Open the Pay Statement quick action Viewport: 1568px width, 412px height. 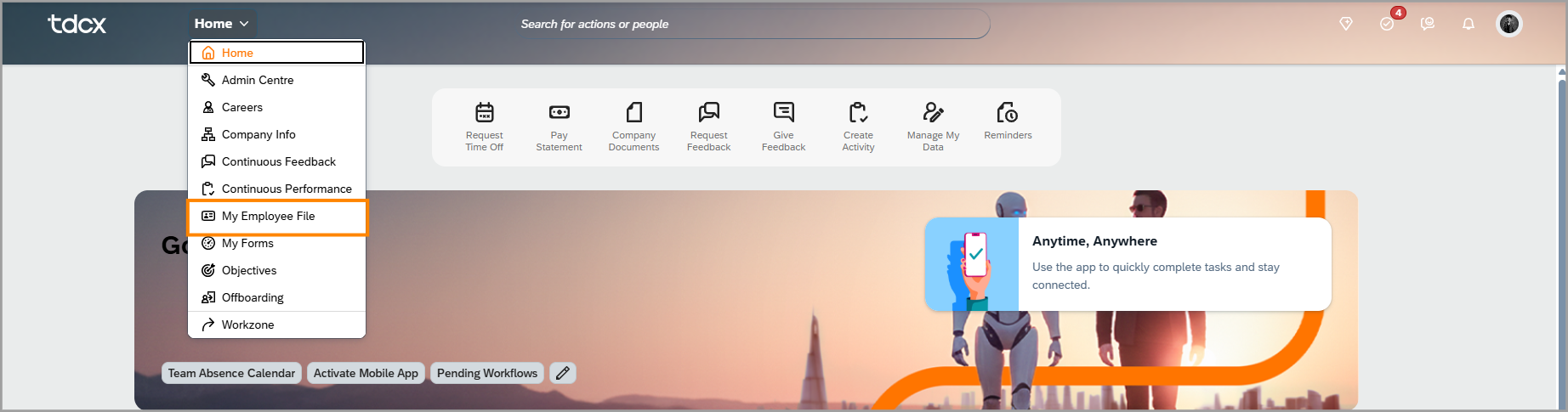click(x=559, y=127)
